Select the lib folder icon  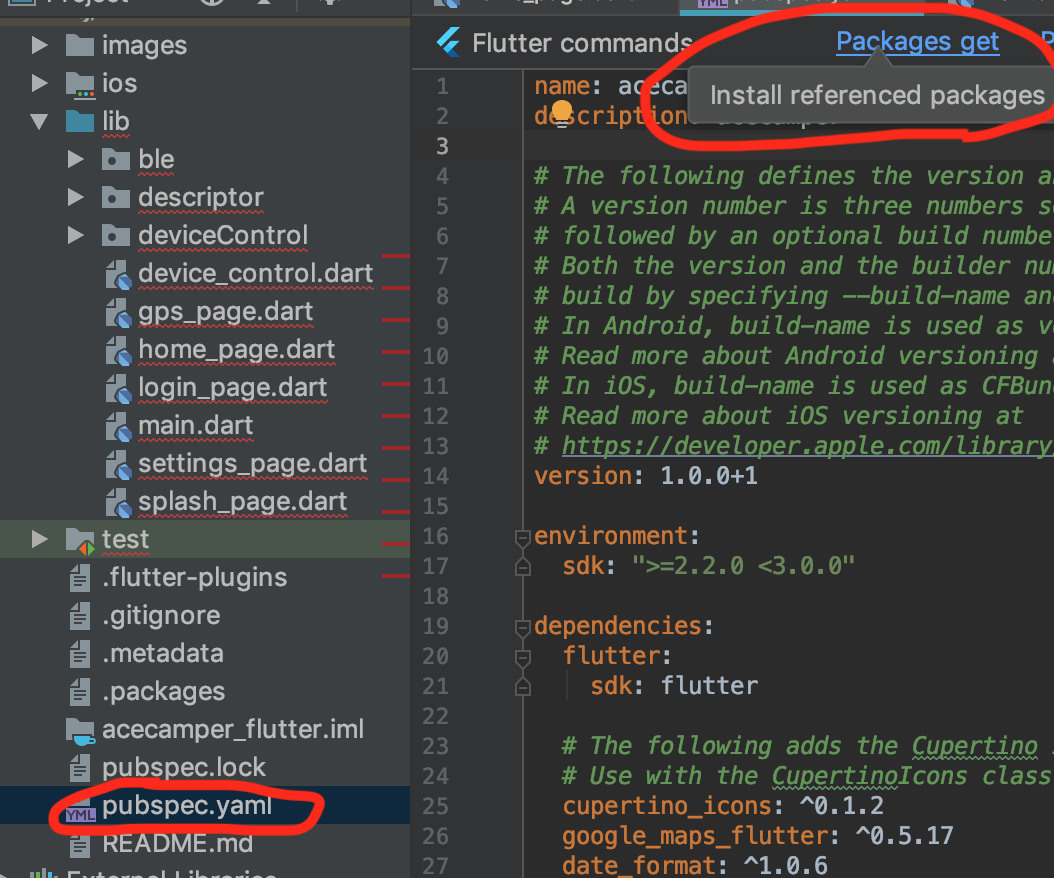(80, 122)
